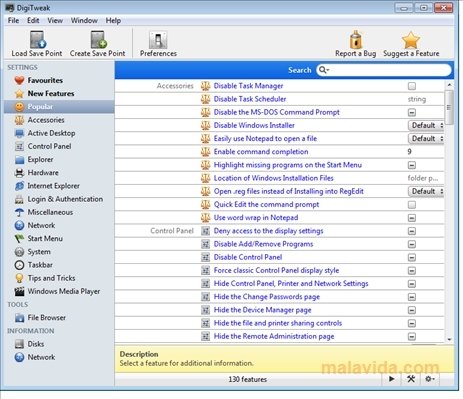Click the play arrow button in status bar
The image size is (463, 399).
392,379
